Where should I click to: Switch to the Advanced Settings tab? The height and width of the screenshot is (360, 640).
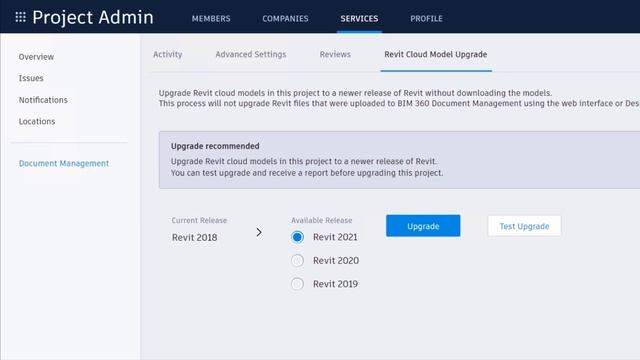click(251, 54)
